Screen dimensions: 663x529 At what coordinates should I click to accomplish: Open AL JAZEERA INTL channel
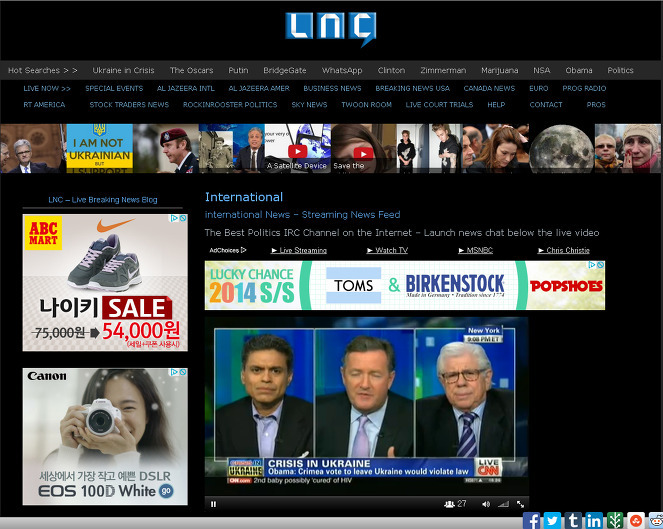click(186, 88)
